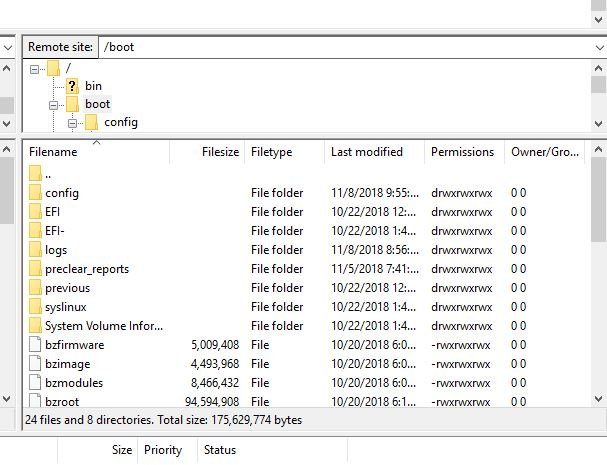This screenshot has height=465, width=607.
Task: Select the question-mark bin folder icon
Action: click(72, 86)
